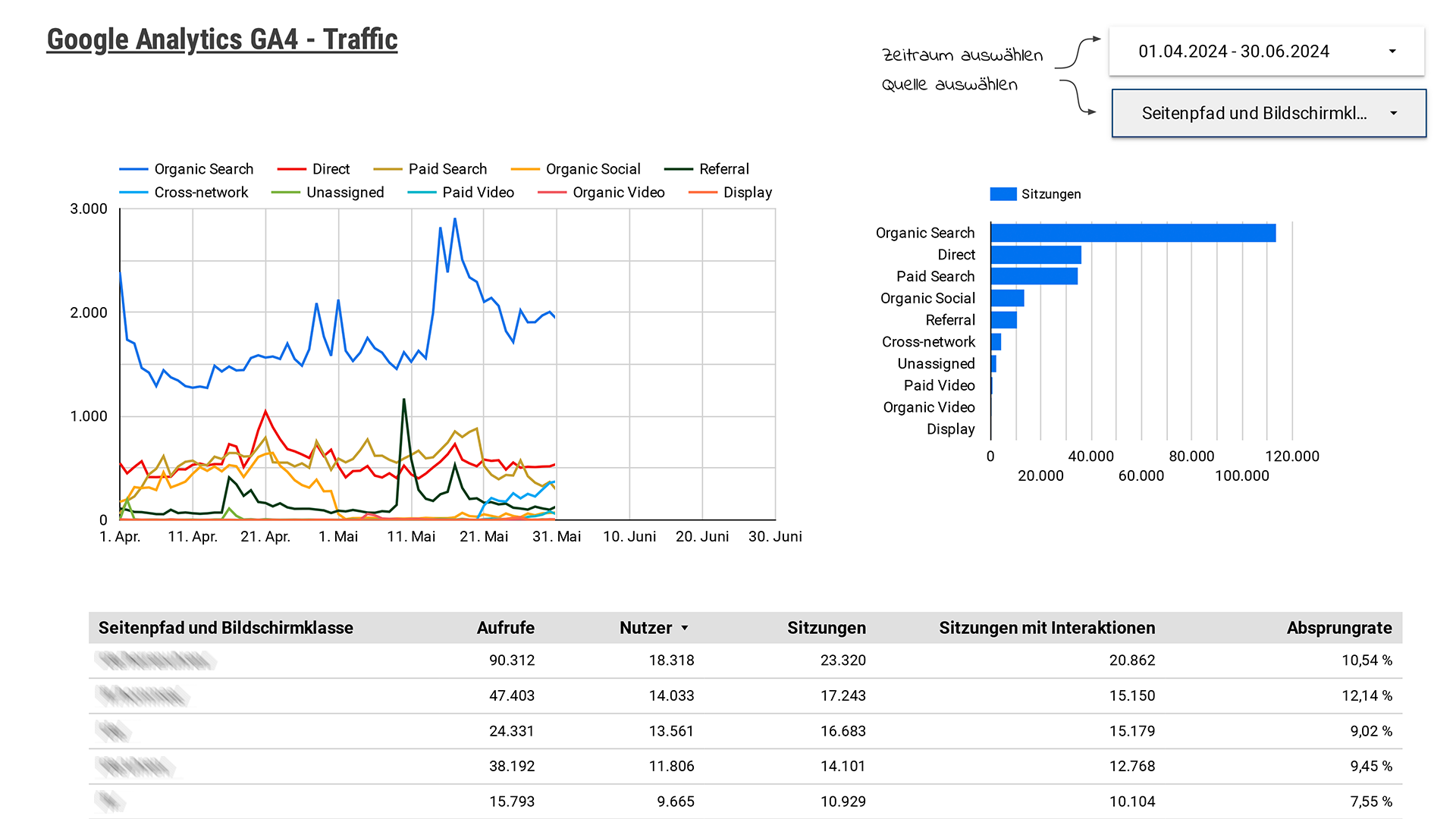Sort table by Aufrufe column header
Viewport: 1456px width, 819px height.
[505, 628]
